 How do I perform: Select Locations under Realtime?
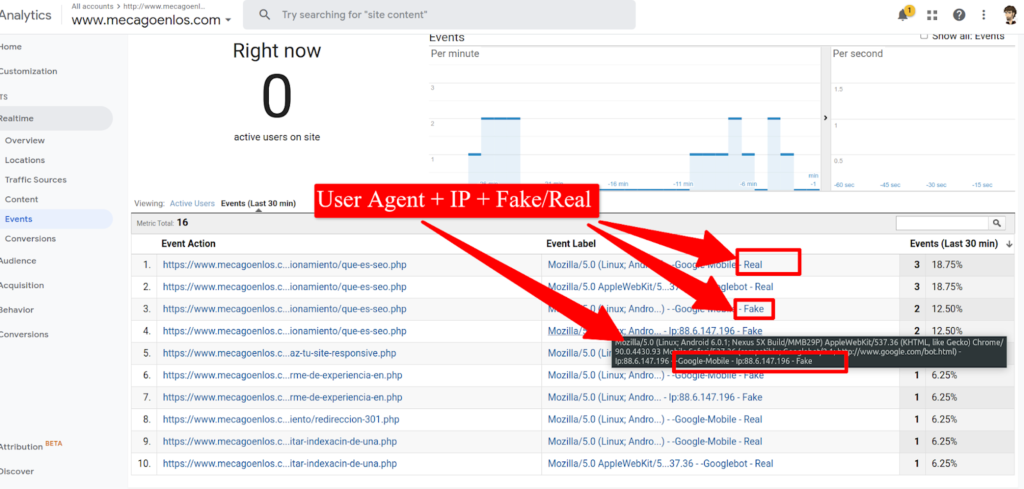25,160
